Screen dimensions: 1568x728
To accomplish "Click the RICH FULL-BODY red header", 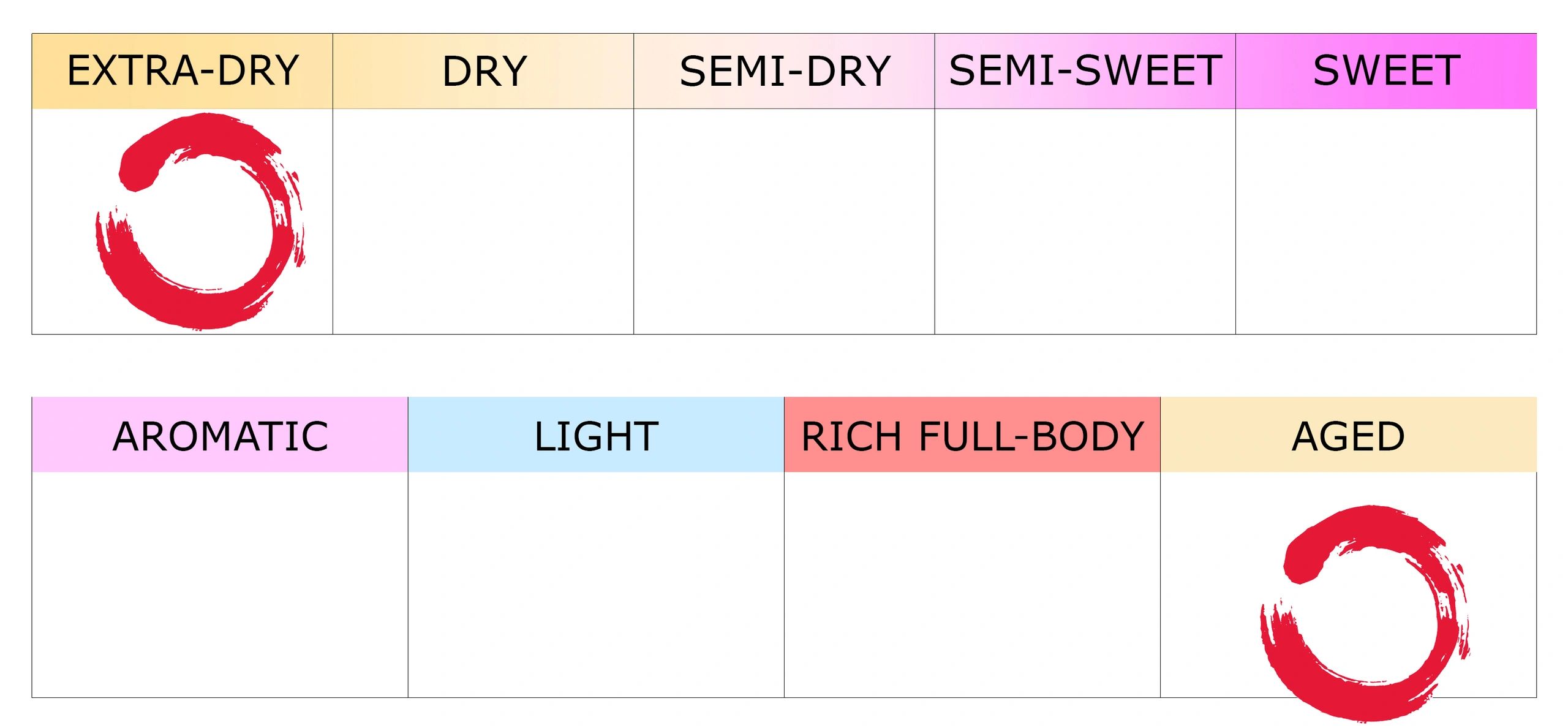I will (973, 434).
